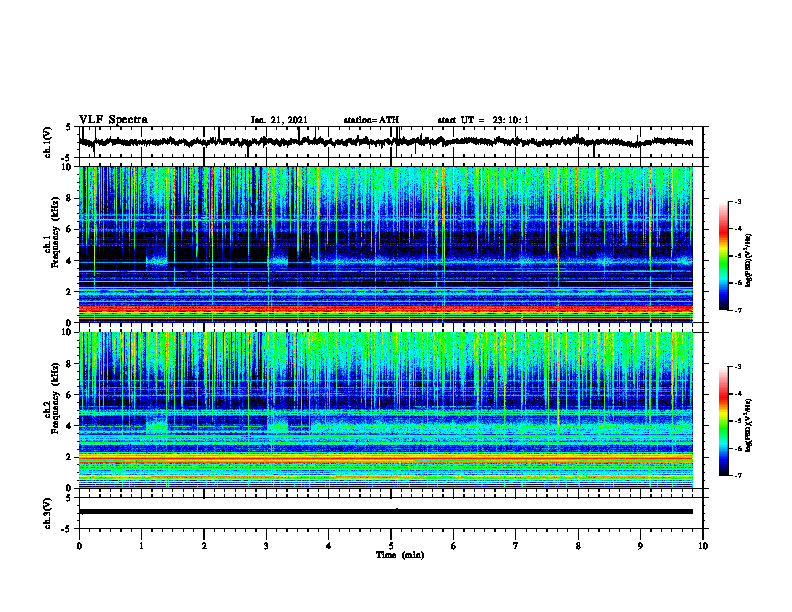Click time axis tick label '2'
Screen dimensions: 792x612
click(x=204, y=546)
